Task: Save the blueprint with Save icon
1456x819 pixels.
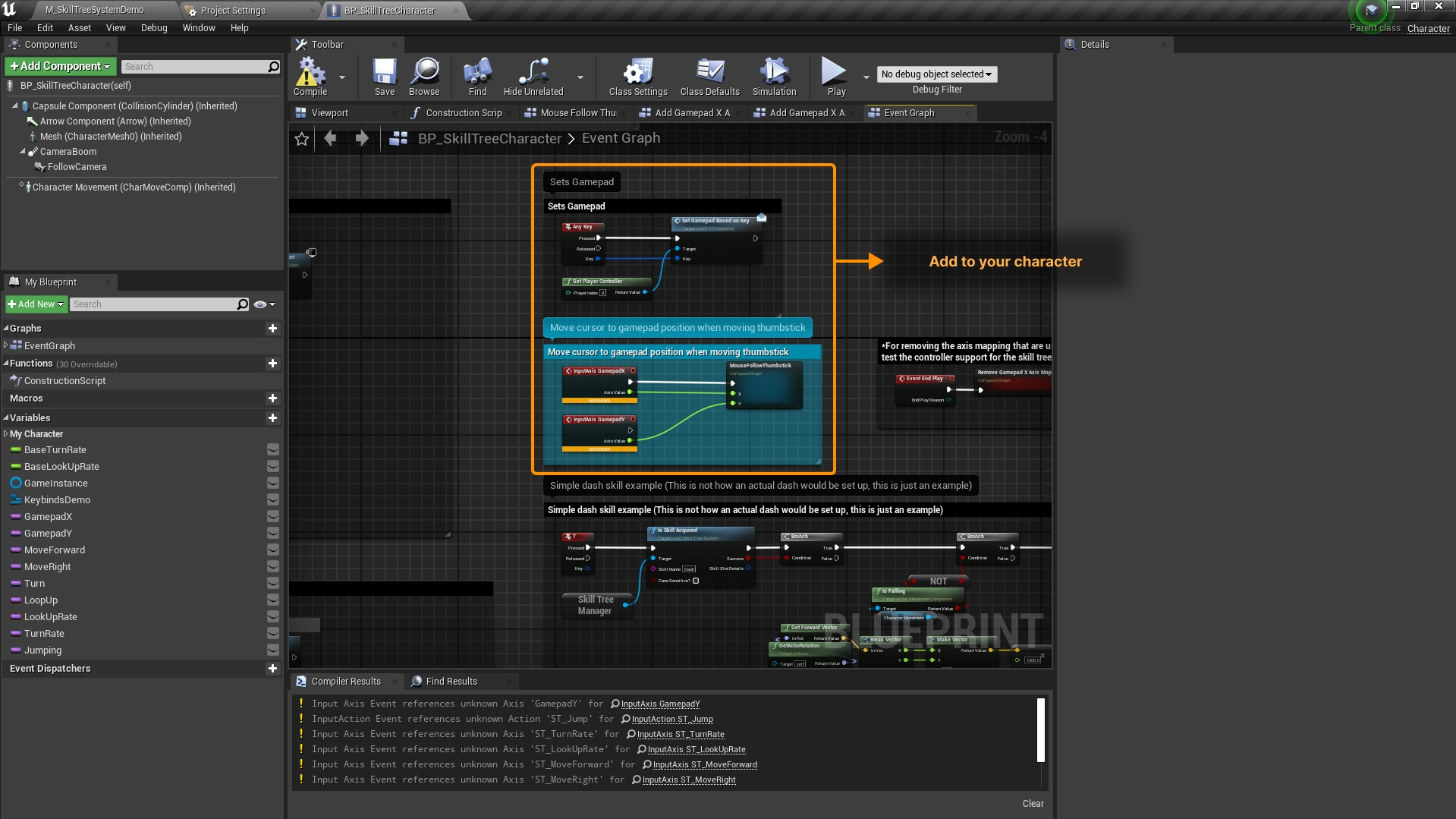Action: pos(384,77)
